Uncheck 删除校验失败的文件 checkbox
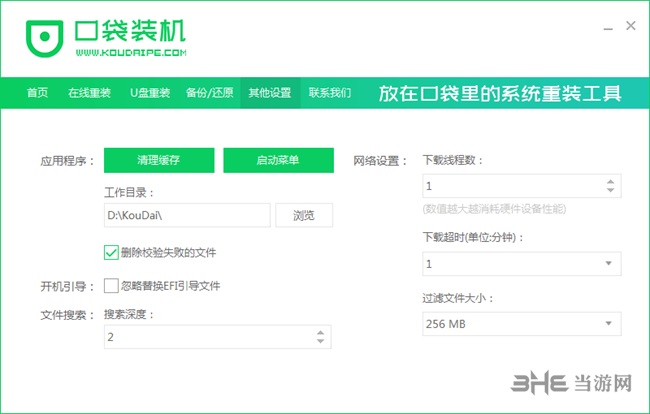Screen dimensions: 650x414 tap(111, 252)
